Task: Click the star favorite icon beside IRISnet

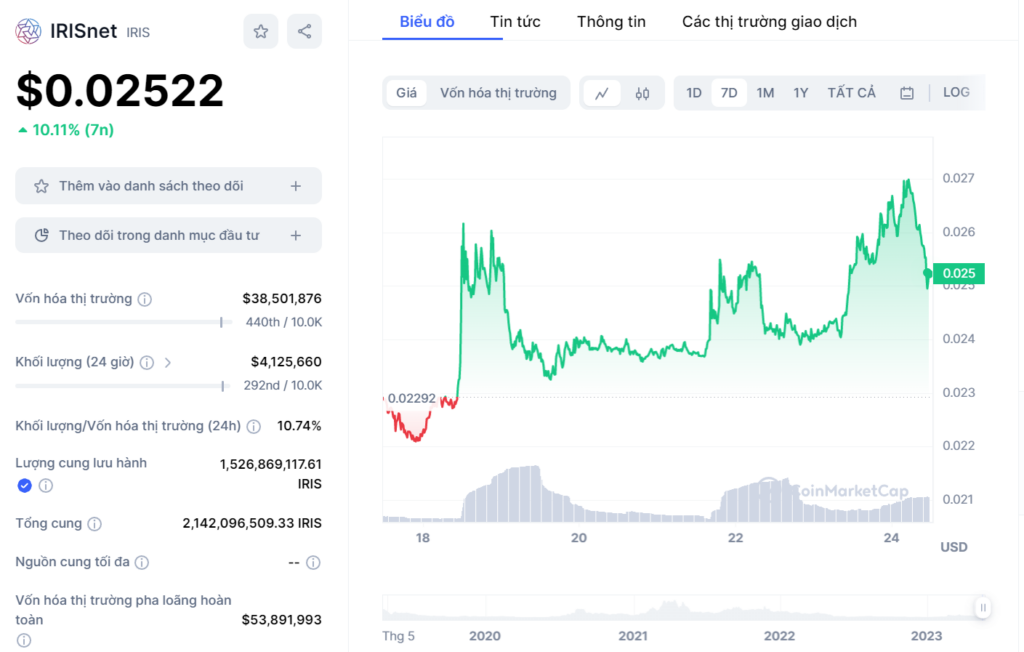Action: click(x=260, y=31)
